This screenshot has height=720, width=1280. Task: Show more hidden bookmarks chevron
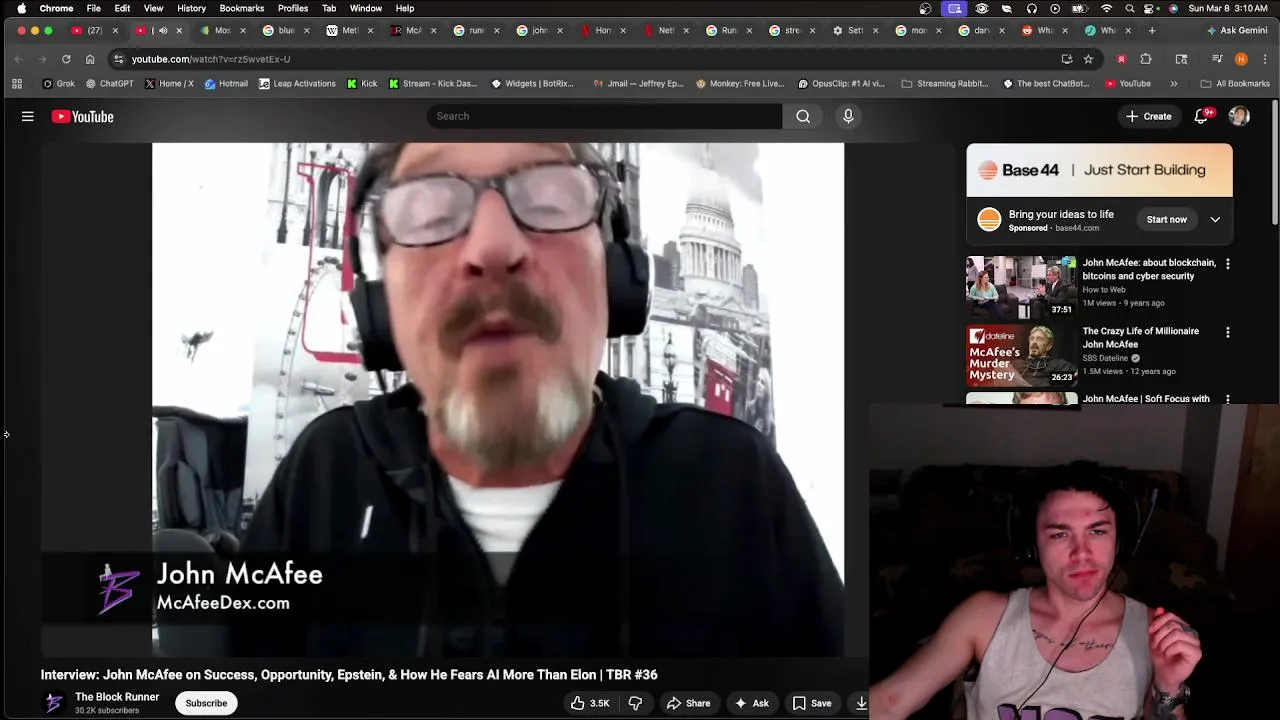1174,84
